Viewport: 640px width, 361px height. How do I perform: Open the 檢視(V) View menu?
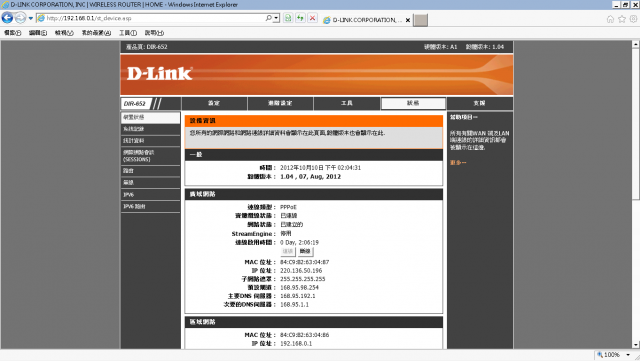pos(64,33)
